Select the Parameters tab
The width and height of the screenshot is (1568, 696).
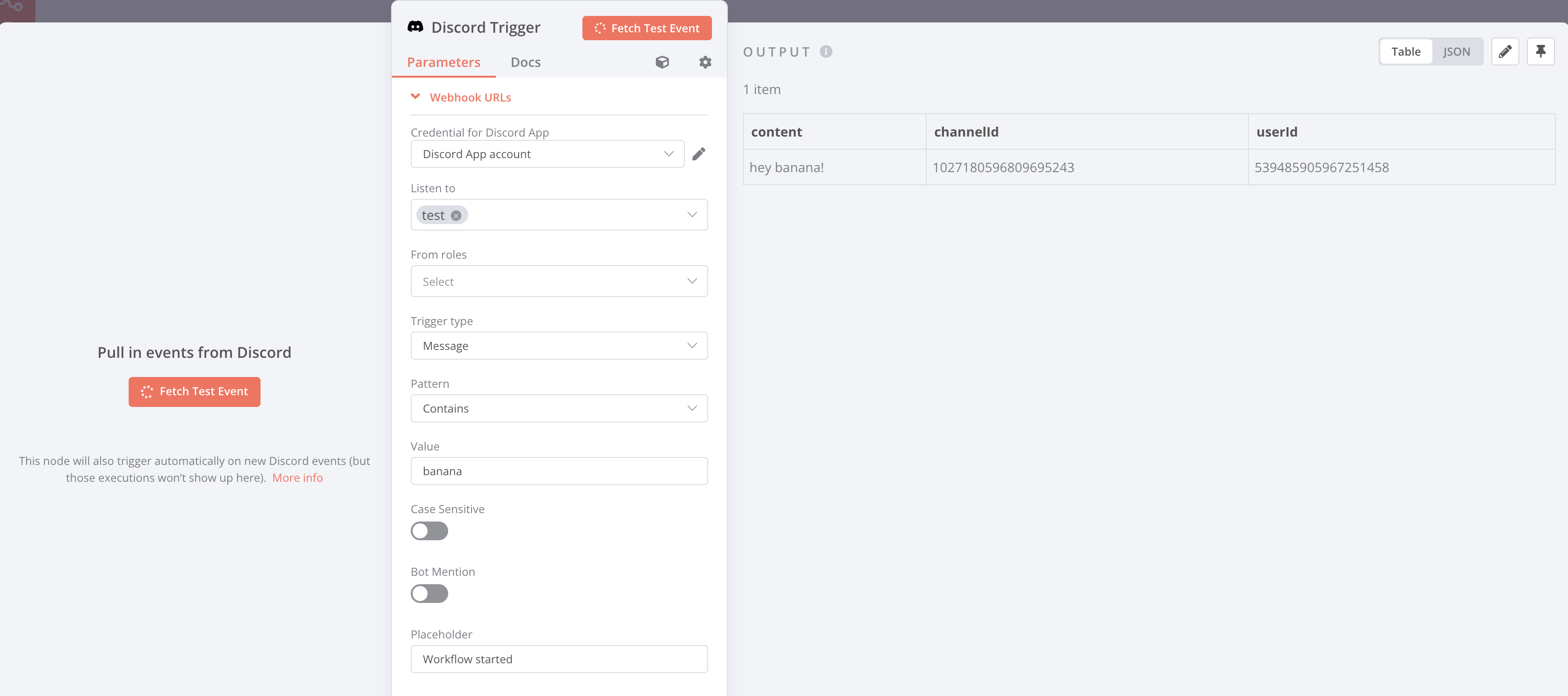[443, 62]
